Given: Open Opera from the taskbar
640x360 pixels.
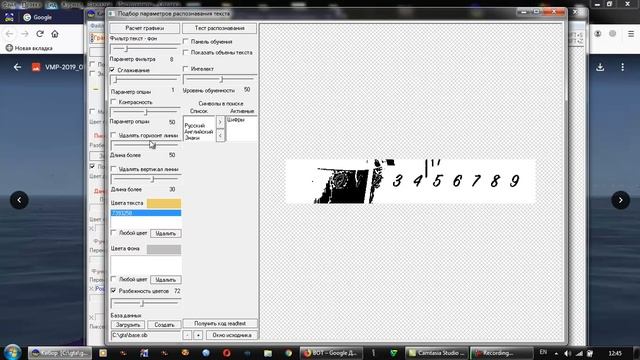Looking at the screenshot, I should [227, 353].
